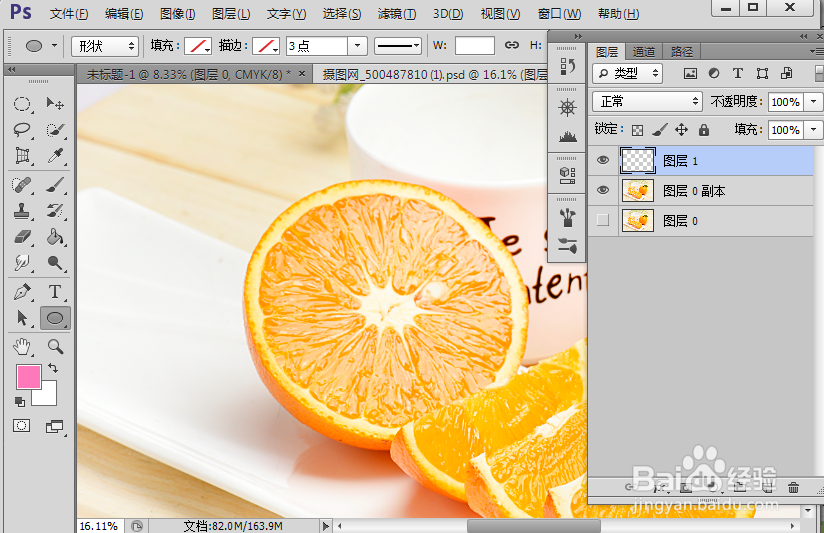
Task: Open the stroke line style dropdown
Action: [398, 46]
